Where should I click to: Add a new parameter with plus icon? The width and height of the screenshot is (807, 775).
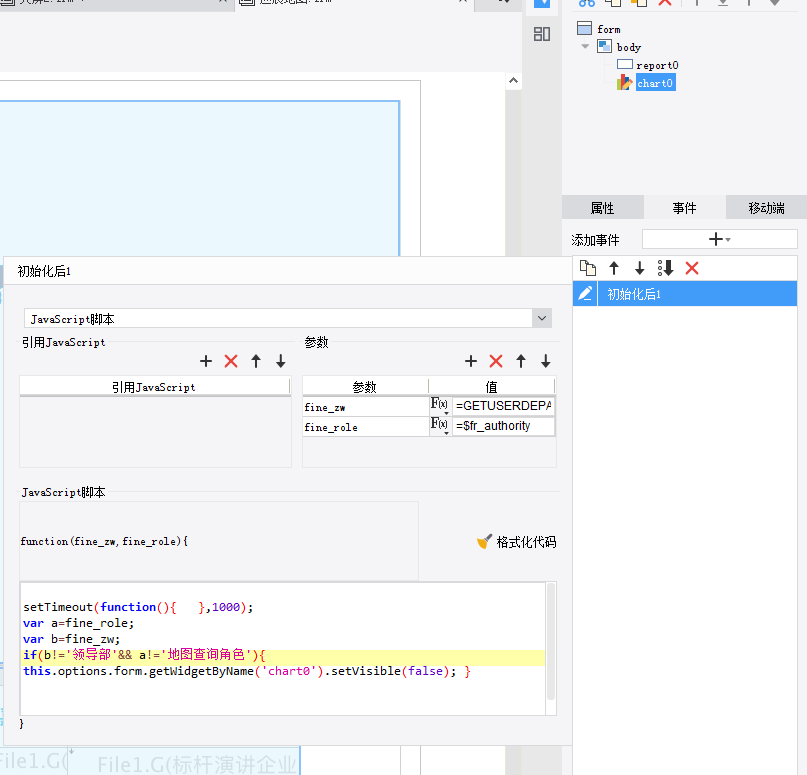[471, 361]
